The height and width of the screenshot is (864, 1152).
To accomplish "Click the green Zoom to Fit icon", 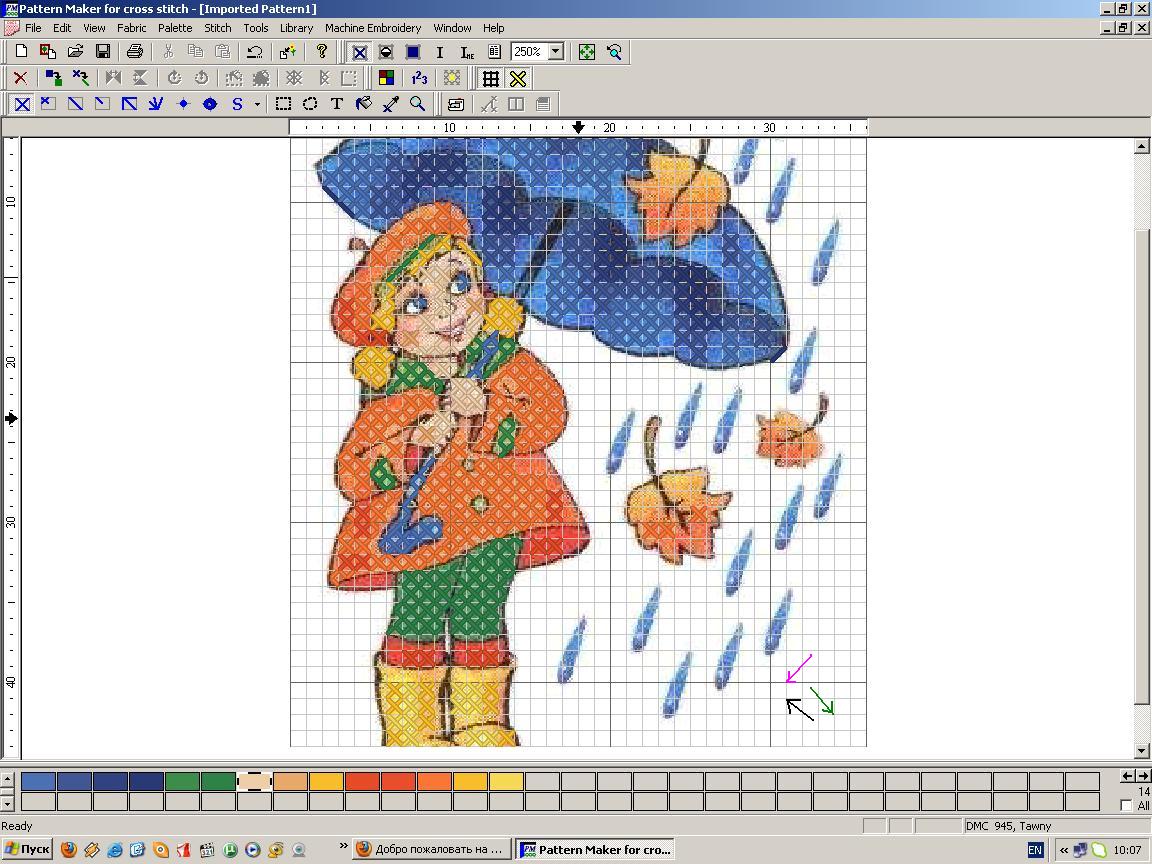I will [x=587, y=52].
